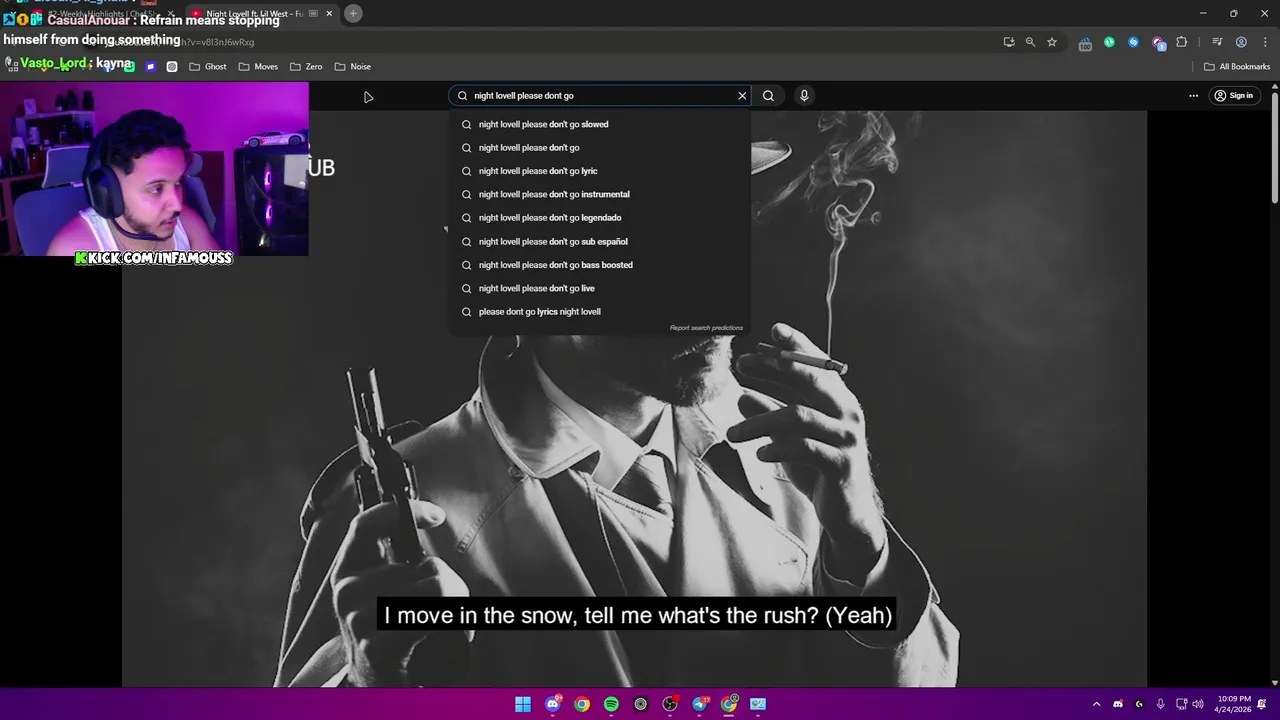Show hidden system tray icons
This screenshot has height=720, width=1280.
1096,704
